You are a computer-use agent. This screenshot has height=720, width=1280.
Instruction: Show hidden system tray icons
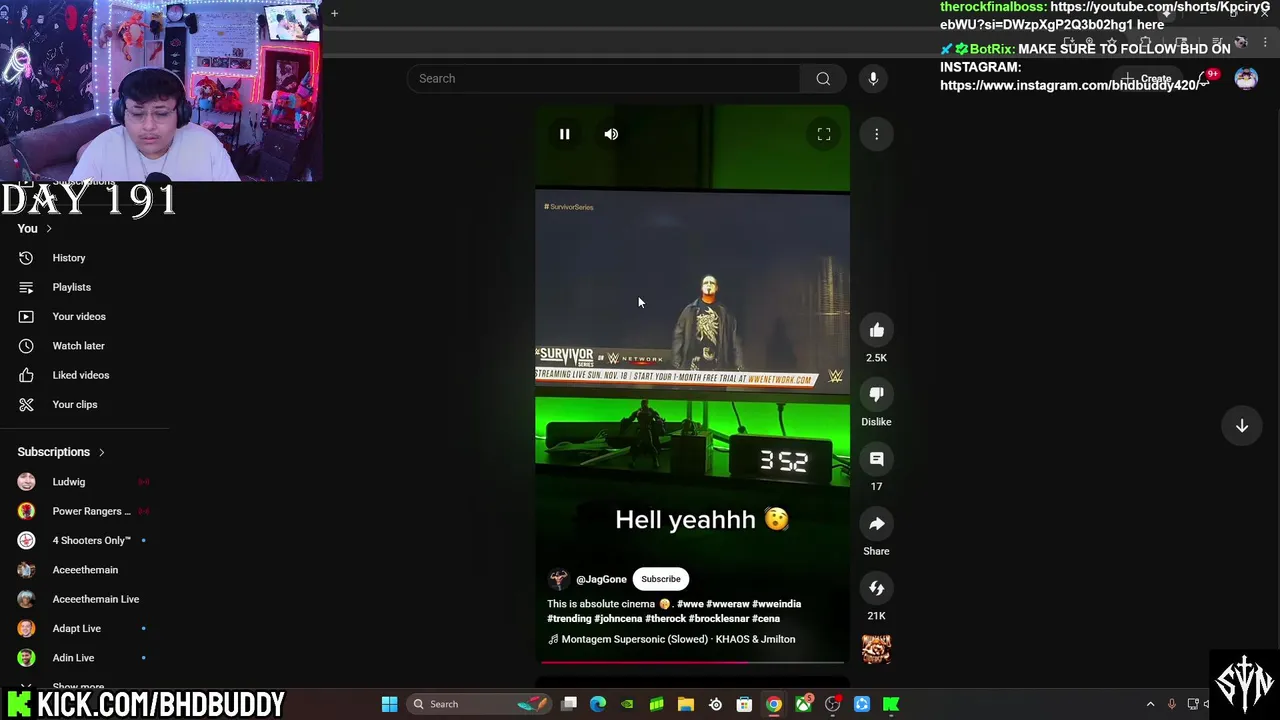point(1150,704)
